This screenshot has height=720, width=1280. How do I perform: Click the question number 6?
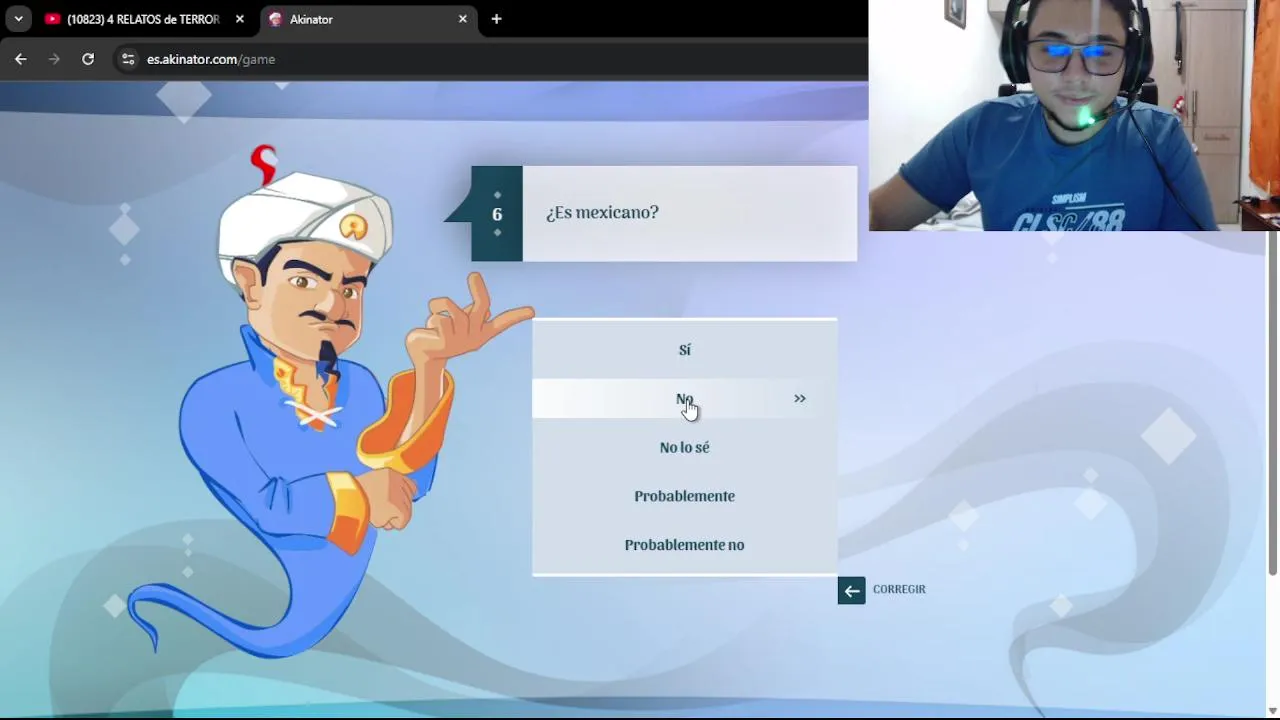(497, 214)
